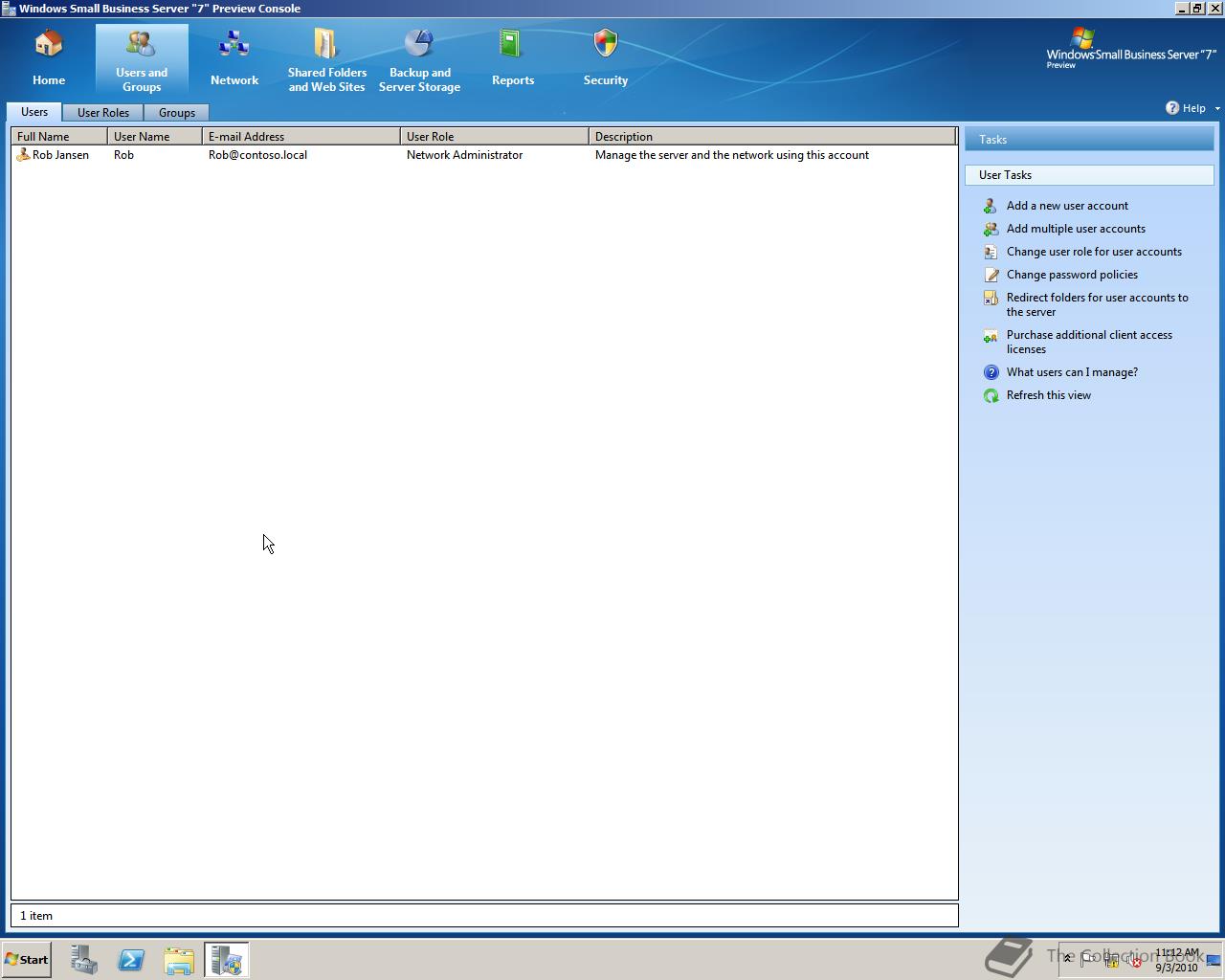Image resolution: width=1225 pixels, height=980 pixels.
Task: Switch to the Groups tab
Action: point(177,113)
